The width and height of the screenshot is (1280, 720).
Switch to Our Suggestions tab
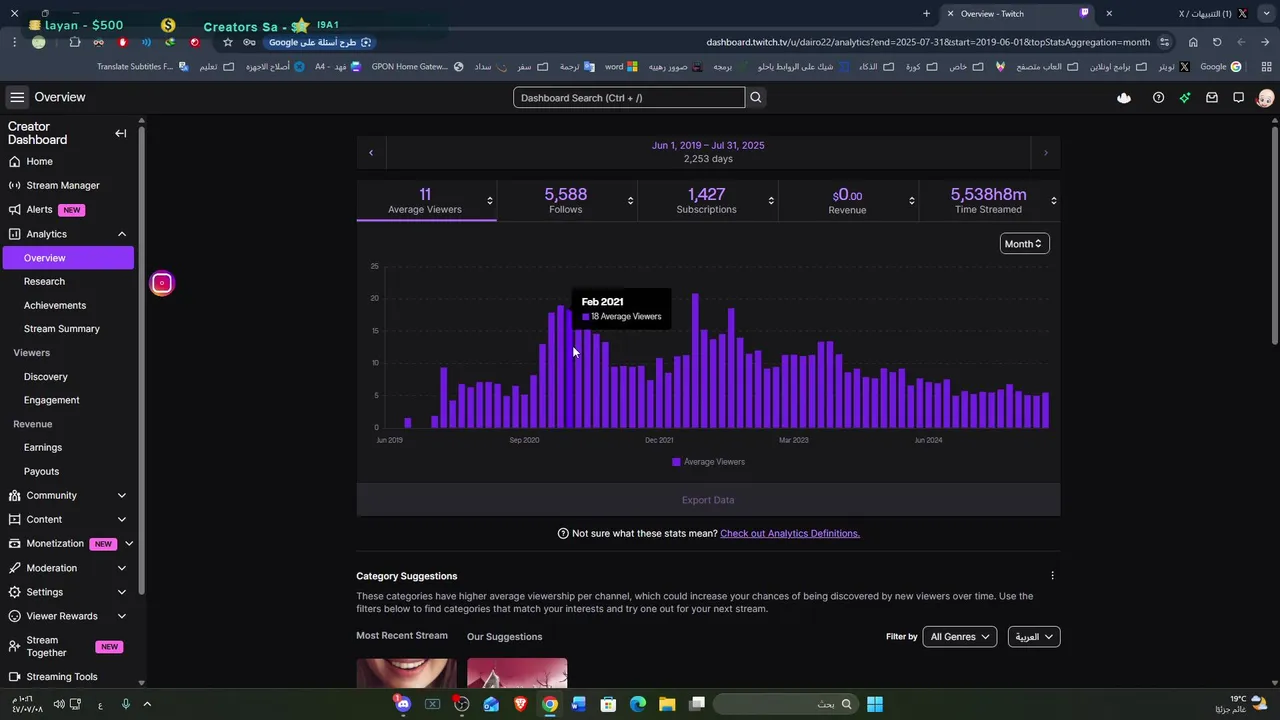click(x=504, y=637)
